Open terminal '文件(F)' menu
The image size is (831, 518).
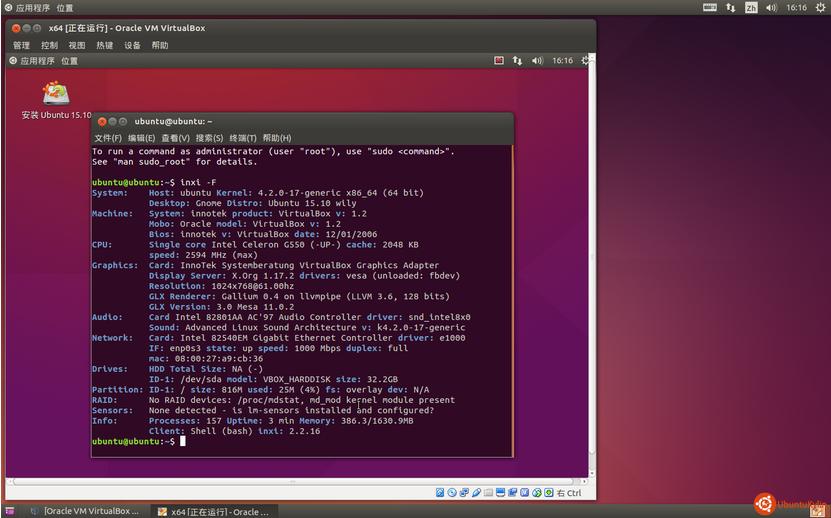108,138
